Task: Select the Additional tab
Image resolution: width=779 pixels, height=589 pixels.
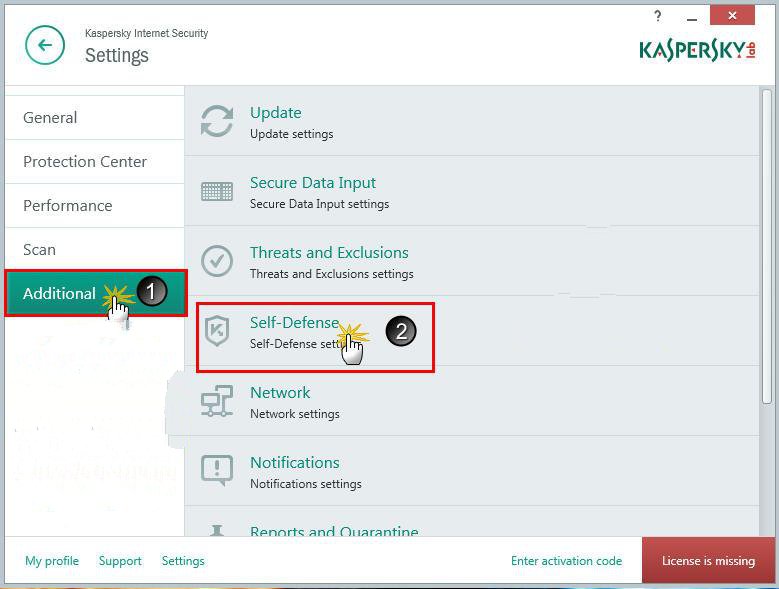Action: [96, 294]
